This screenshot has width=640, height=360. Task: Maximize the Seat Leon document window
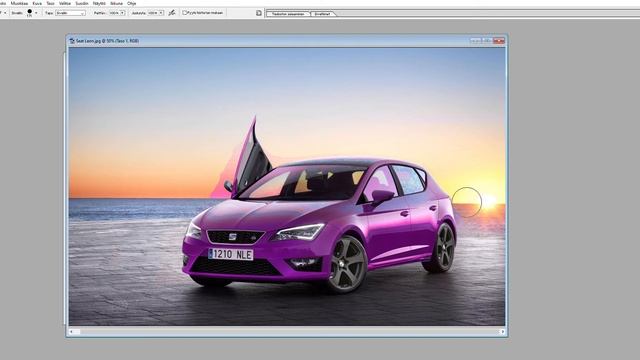[x=487, y=40]
